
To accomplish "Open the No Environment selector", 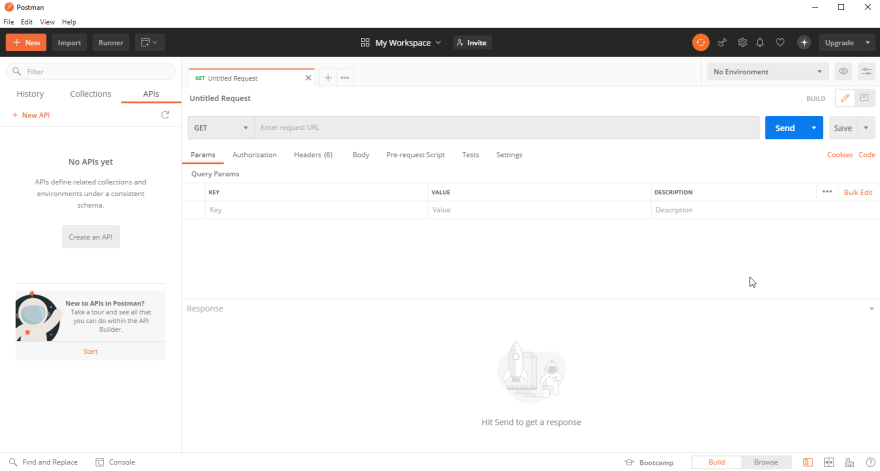I will click(x=767, y=71).
